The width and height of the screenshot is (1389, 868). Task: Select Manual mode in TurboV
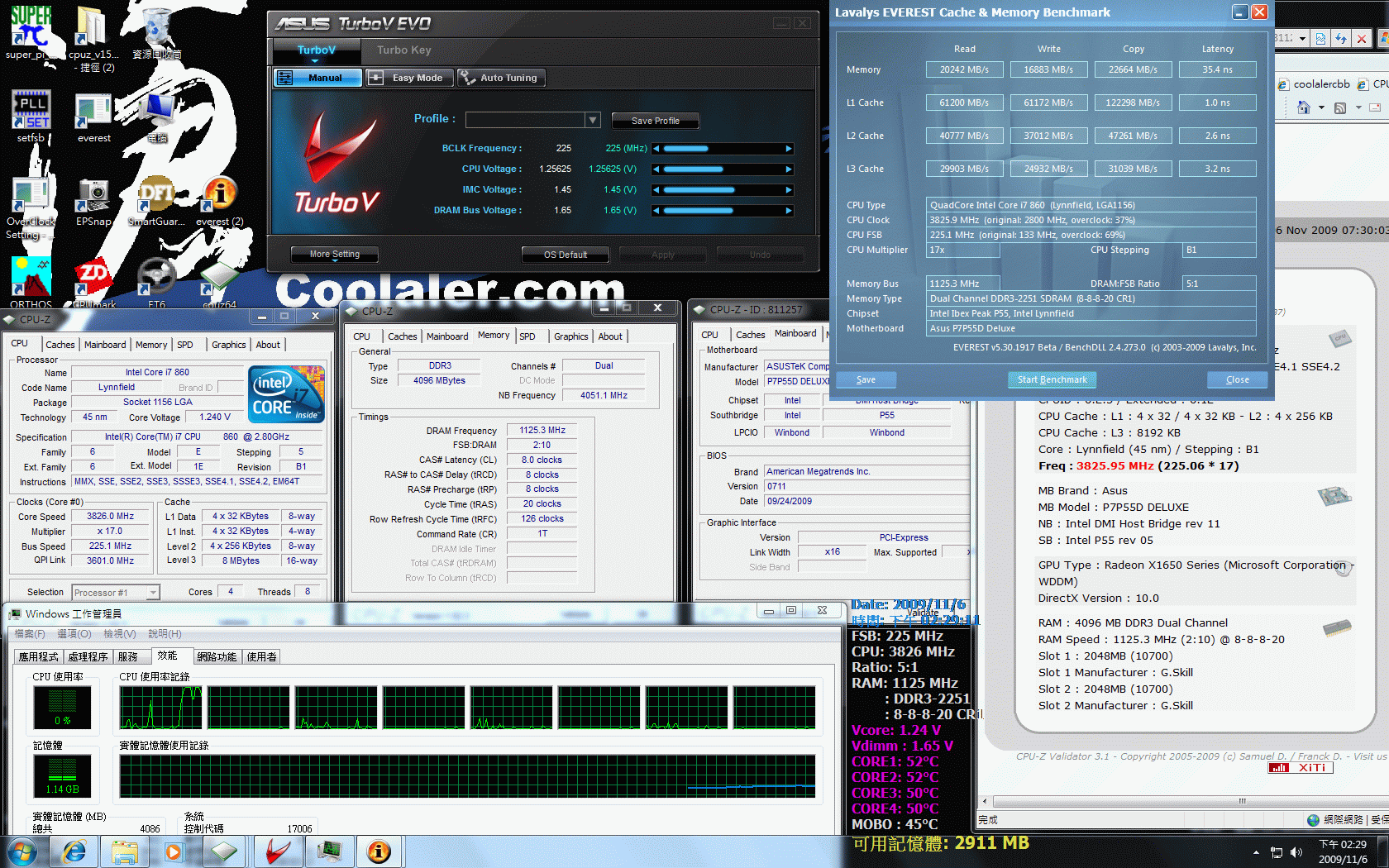point(317,78)
